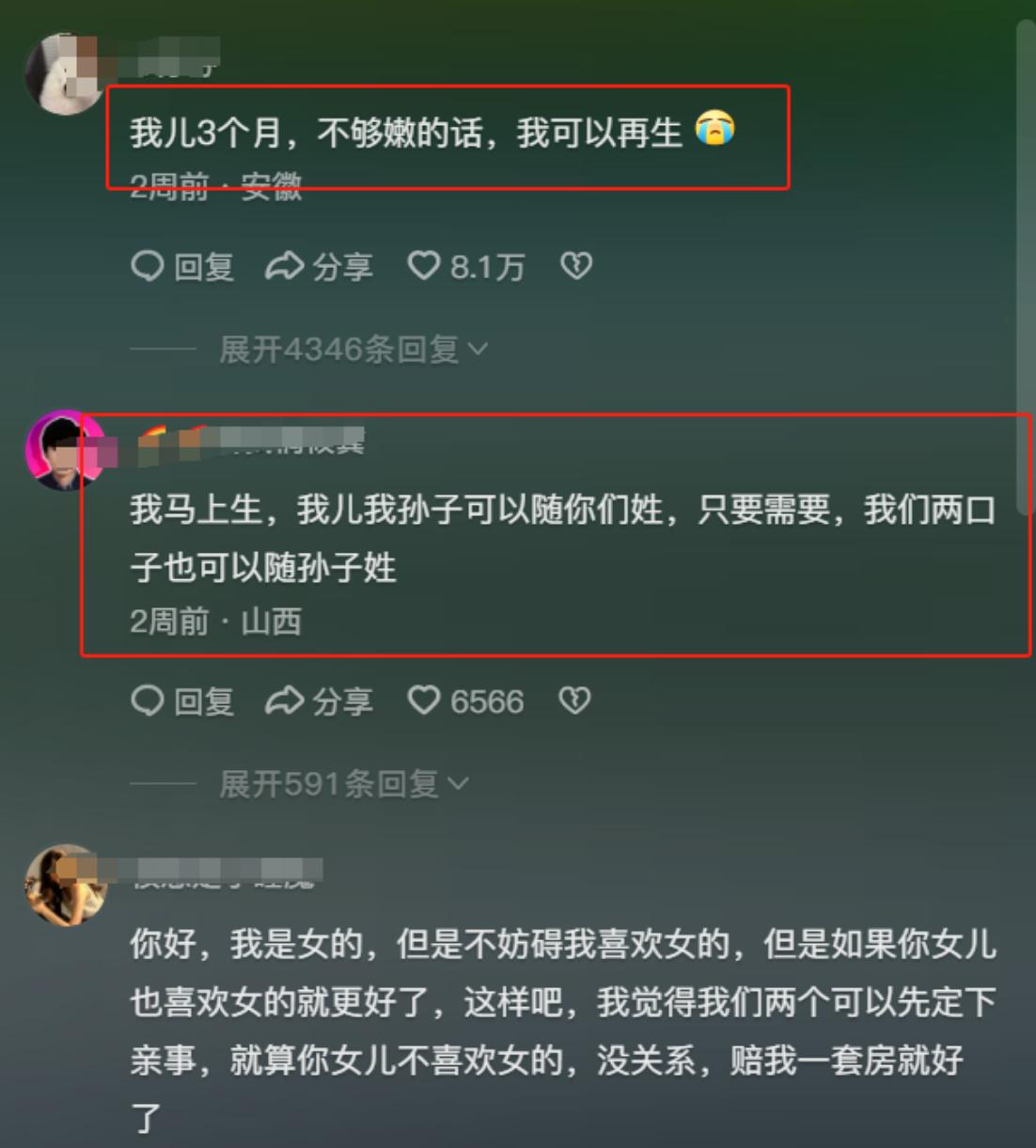Like the comment with 6566 likes
Viewport: 1036px width, 1148px height.
[x=423, y=700]
